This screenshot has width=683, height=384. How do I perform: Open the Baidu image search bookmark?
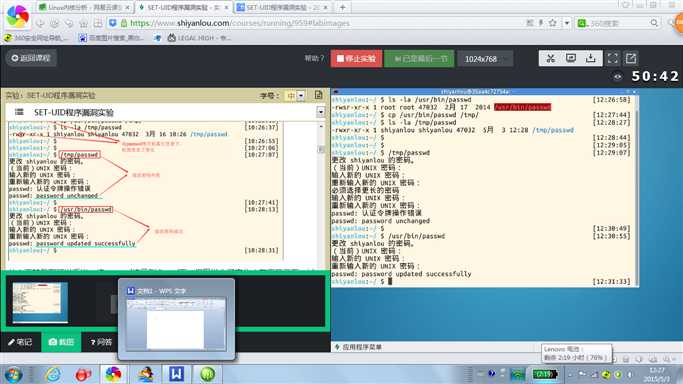[x=111, y=38]
